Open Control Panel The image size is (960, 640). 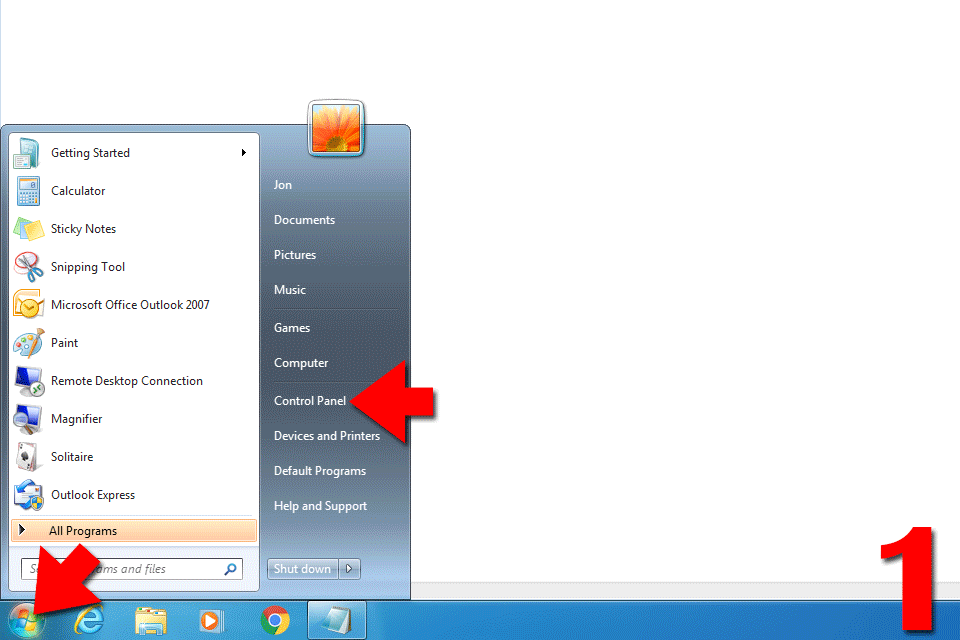309,401
